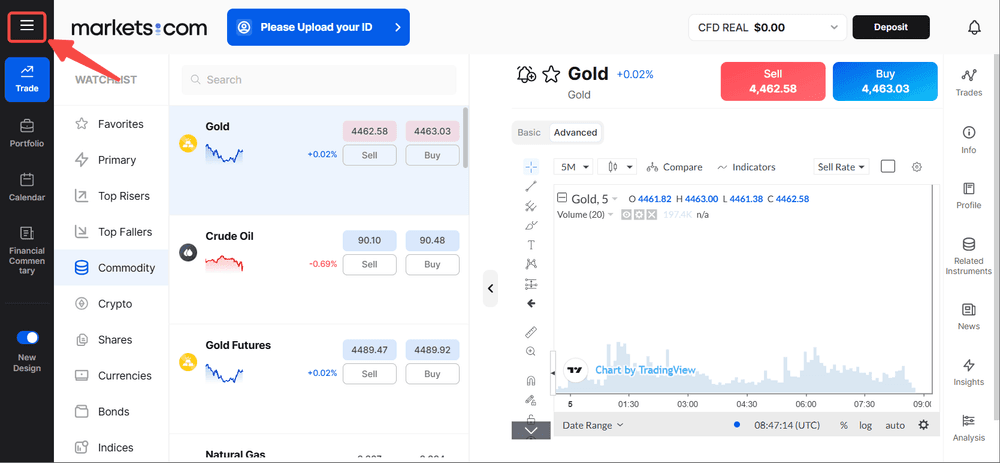This screenshot has width=1000, height=463.
Task: Set a price alert for Gold
Action: click(x=526, y=75)
